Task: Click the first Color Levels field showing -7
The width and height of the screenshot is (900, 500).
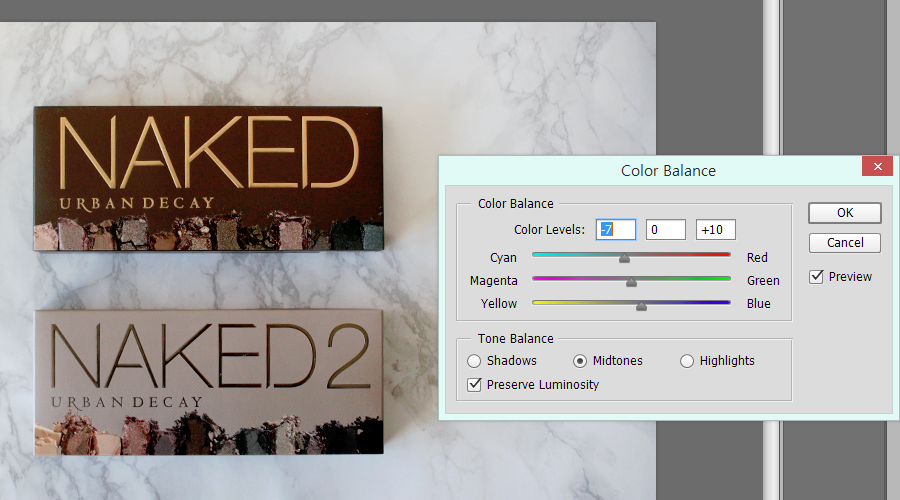Action: pos(616,230)
